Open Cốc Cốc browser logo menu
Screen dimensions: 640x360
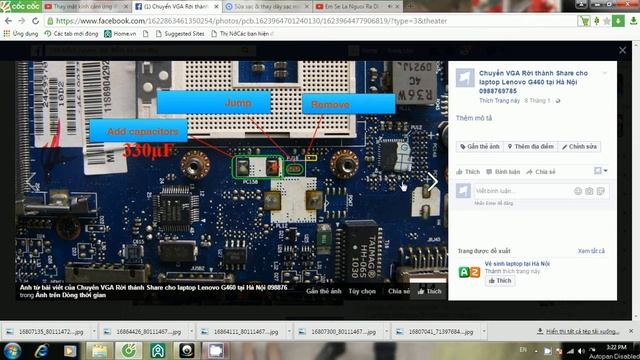[20, 6]
